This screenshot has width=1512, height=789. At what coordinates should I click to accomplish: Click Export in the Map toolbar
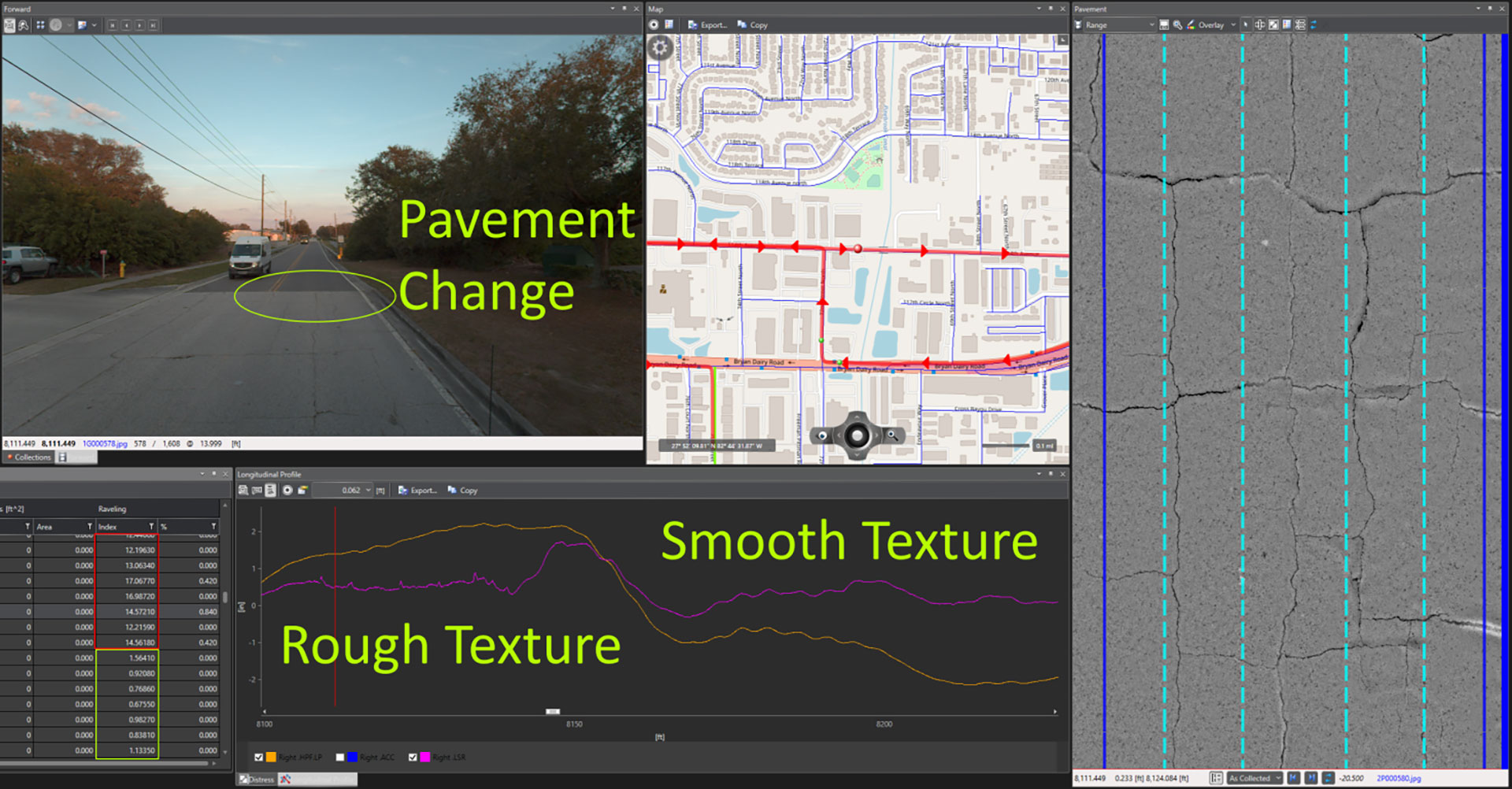tap(707, 25)
